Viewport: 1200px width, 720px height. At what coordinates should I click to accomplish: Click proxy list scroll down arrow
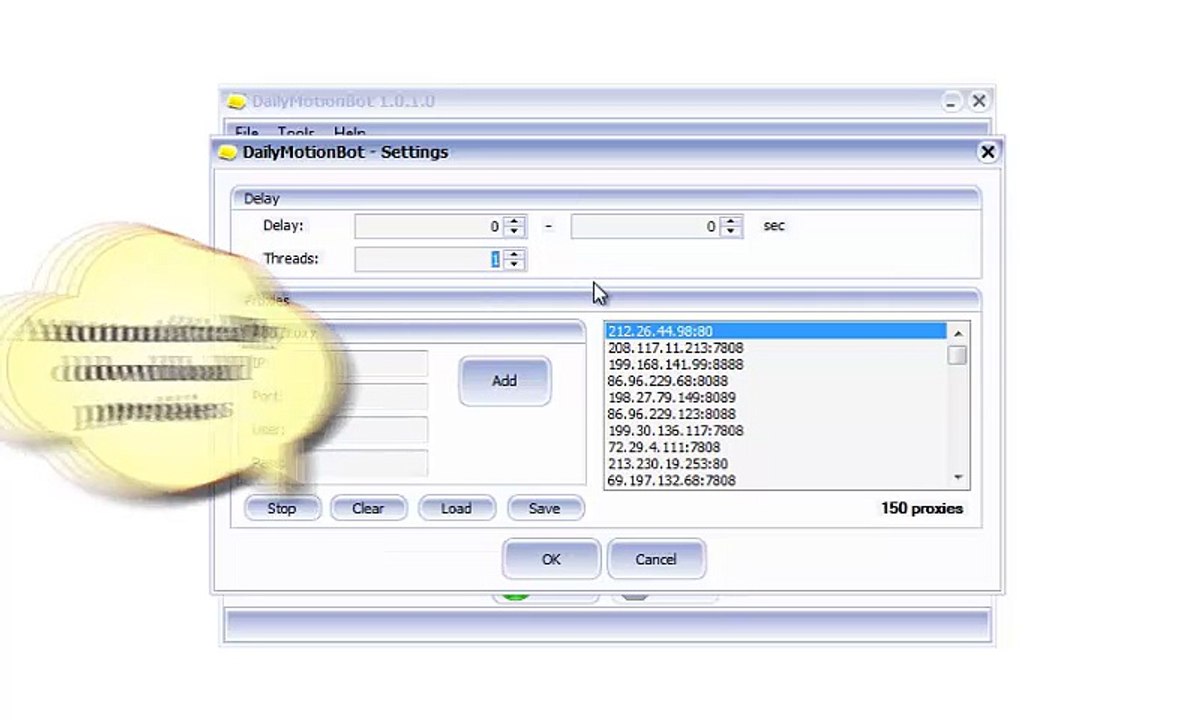point(958,477)
